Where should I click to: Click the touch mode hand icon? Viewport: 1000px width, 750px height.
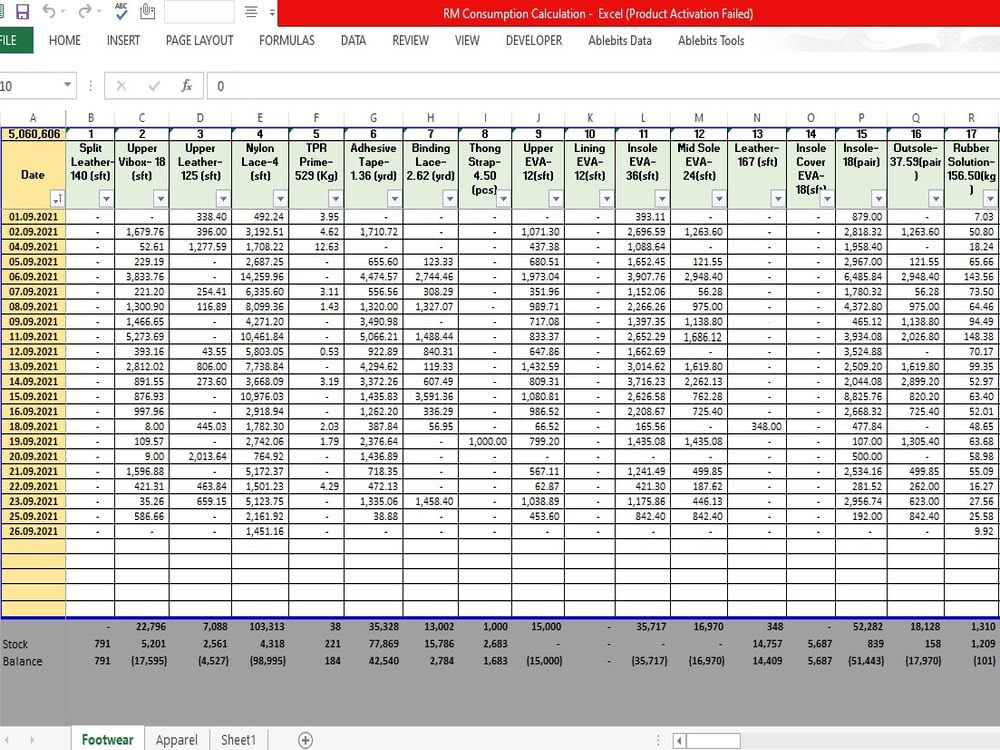point(148,11)
